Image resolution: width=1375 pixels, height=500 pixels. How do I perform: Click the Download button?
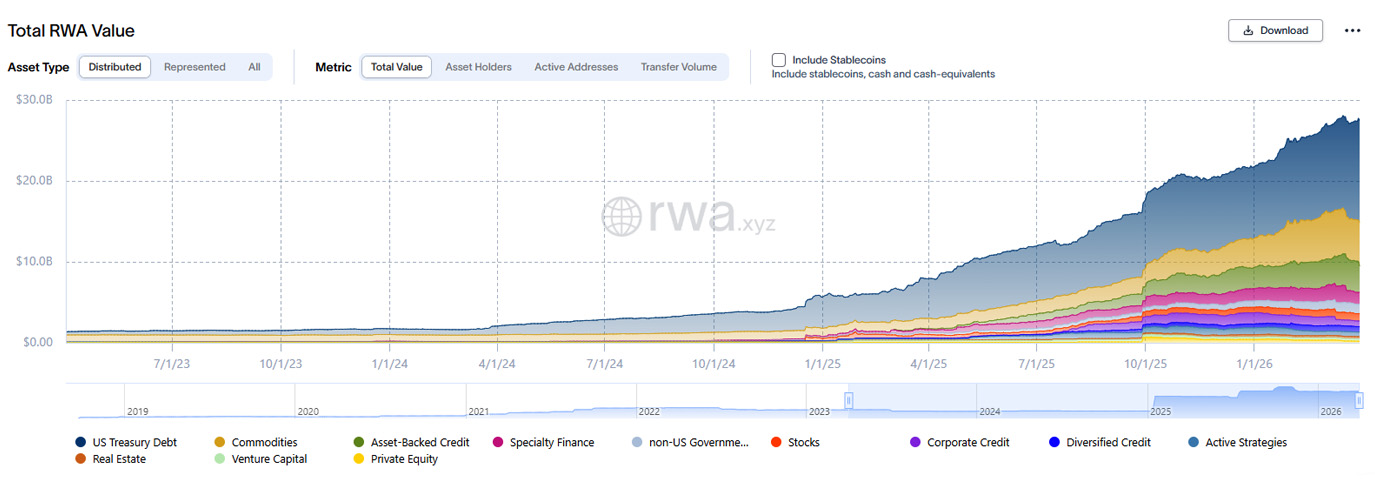pos(1275,30)
